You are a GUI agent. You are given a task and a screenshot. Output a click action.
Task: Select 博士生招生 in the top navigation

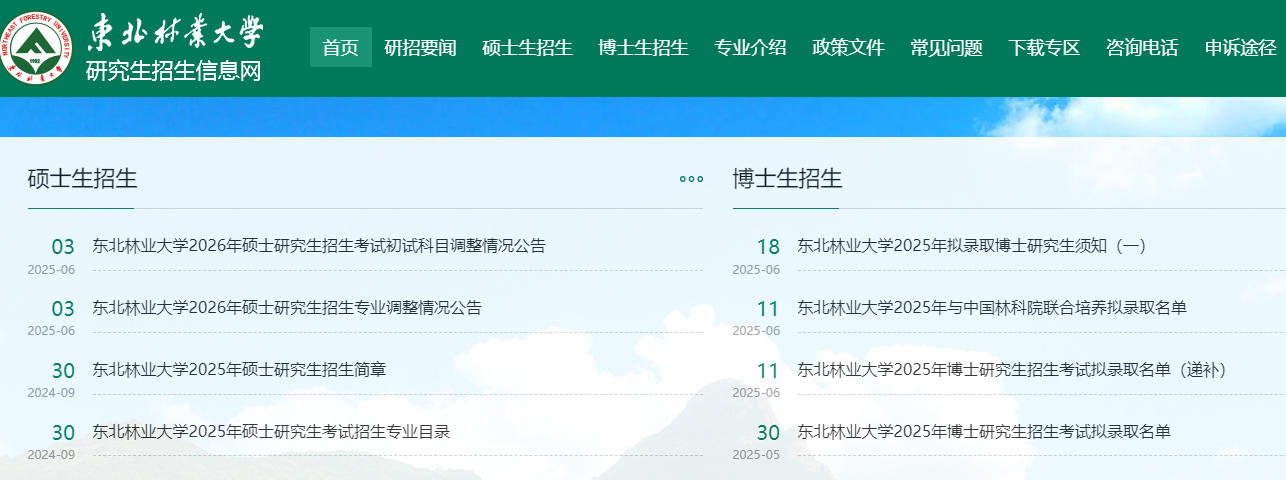(643, 47)
